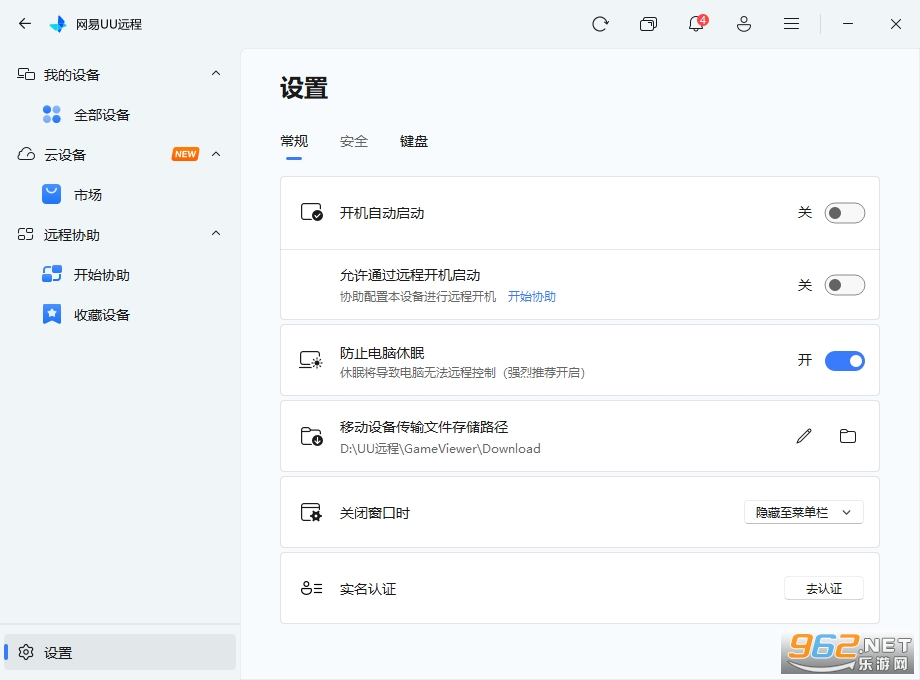Minimize the window
Viewport: 920px width, 680px height.
pyautogui.click(x=848, y=23)
